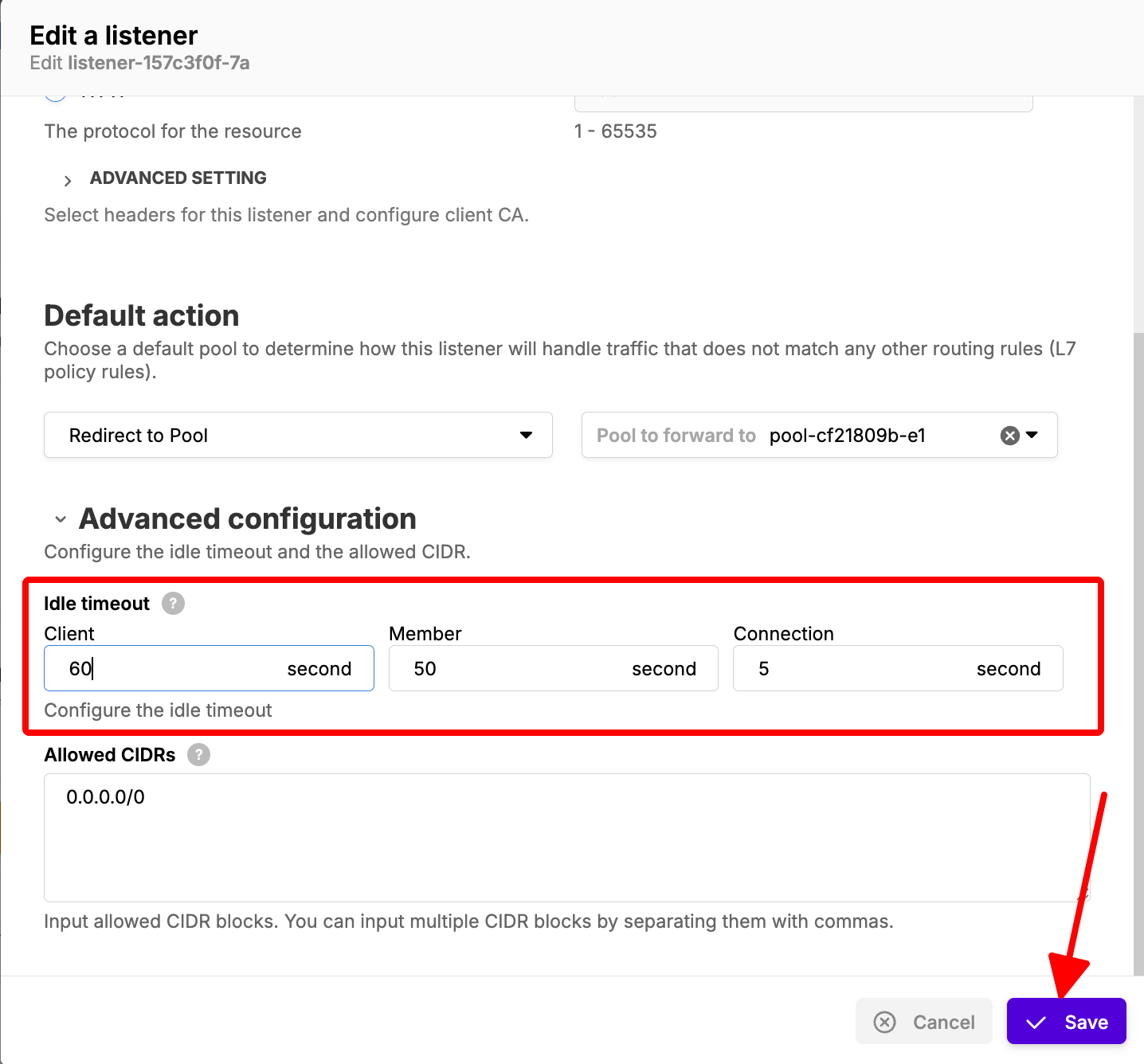Click the pool-cf21809b-e1 selected value
Viewport: 1144px width, 1064px height.
[847, 436]
